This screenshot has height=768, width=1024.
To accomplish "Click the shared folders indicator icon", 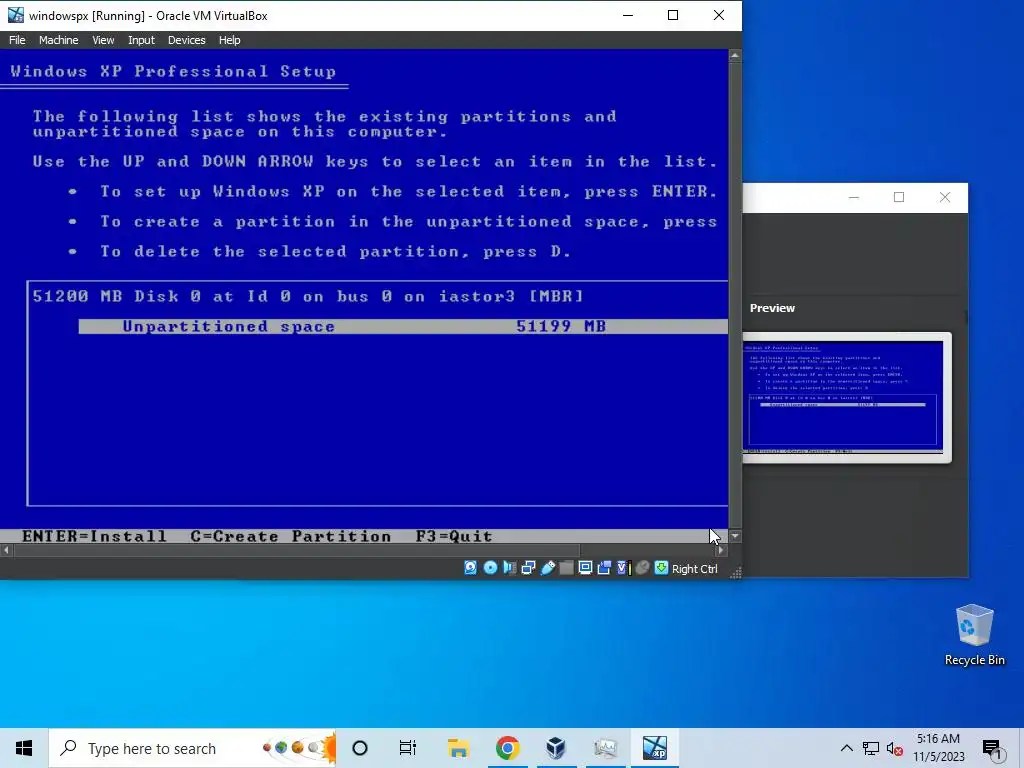I will [566, 568].
